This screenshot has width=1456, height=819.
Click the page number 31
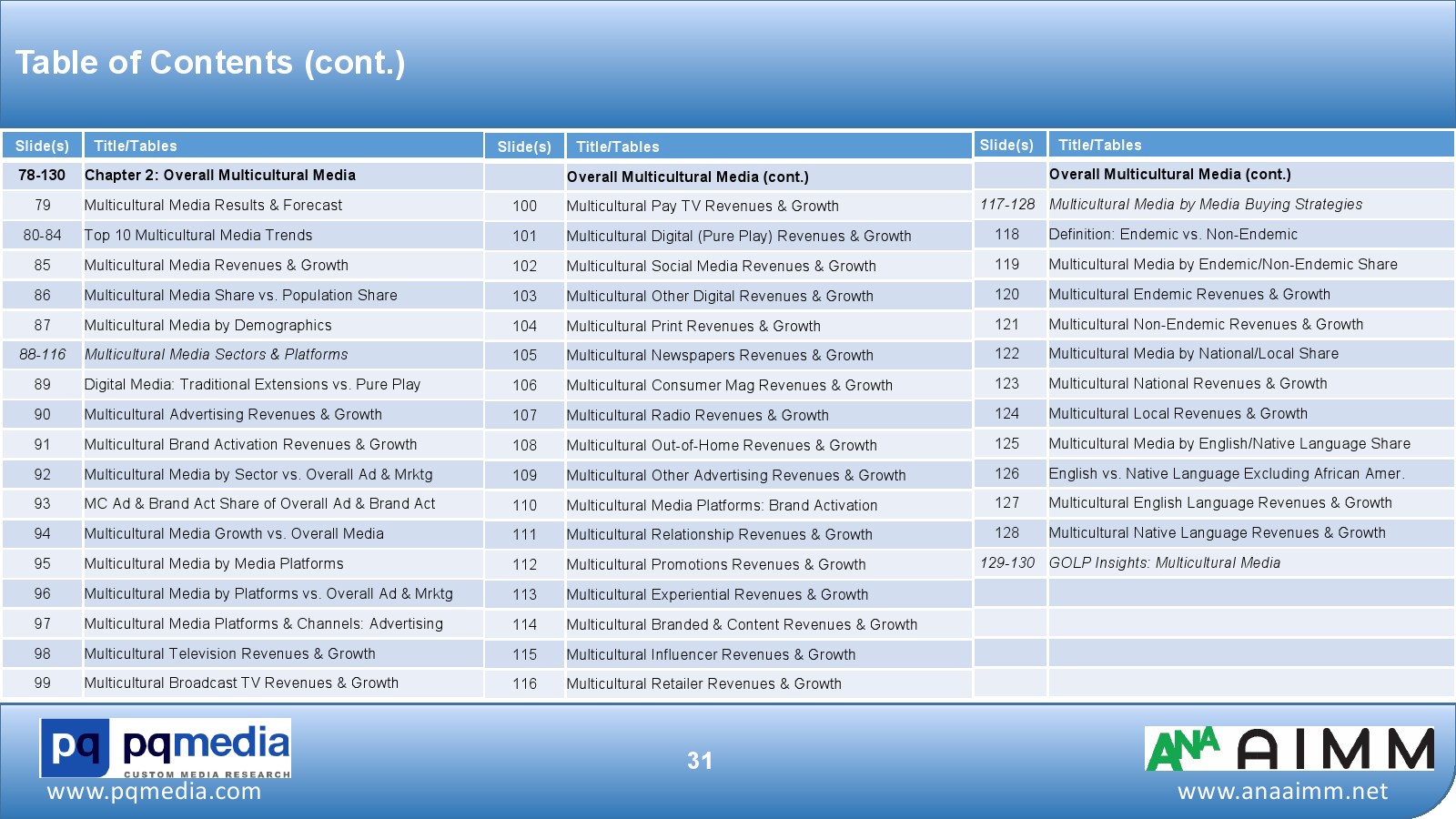coord(700,761)
